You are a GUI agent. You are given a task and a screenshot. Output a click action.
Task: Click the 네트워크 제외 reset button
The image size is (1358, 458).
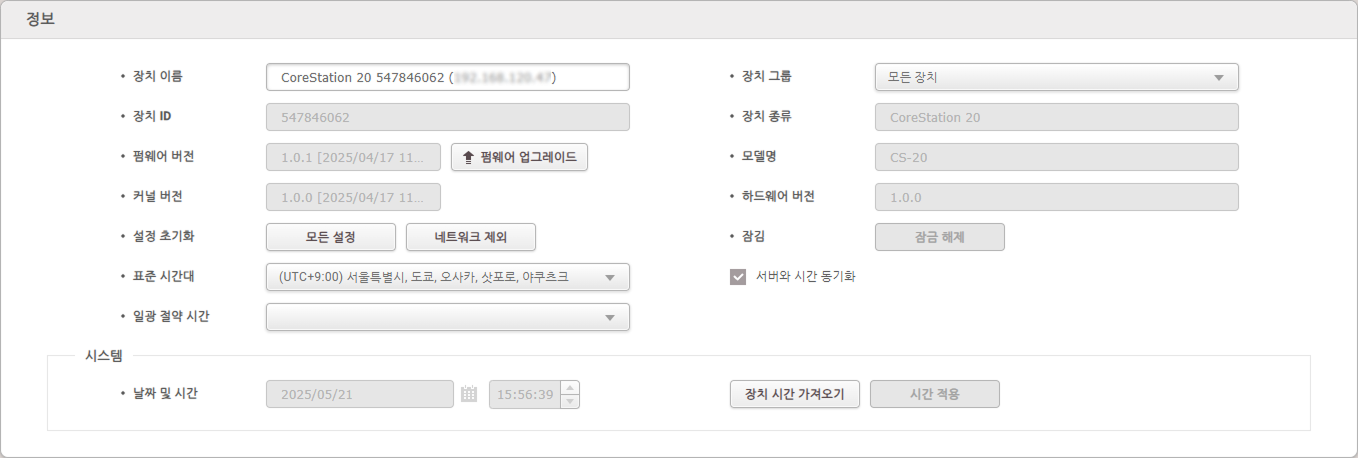pos(471,237)
